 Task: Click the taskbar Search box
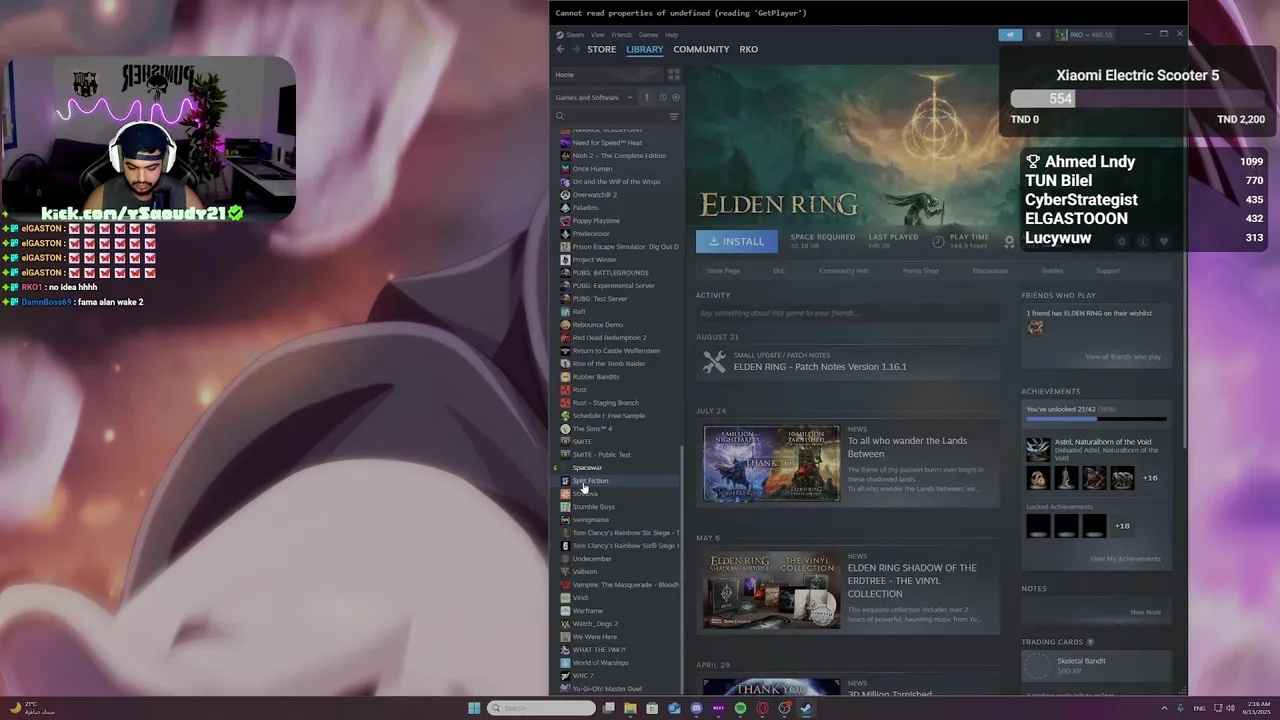click(x=541, y=708)
